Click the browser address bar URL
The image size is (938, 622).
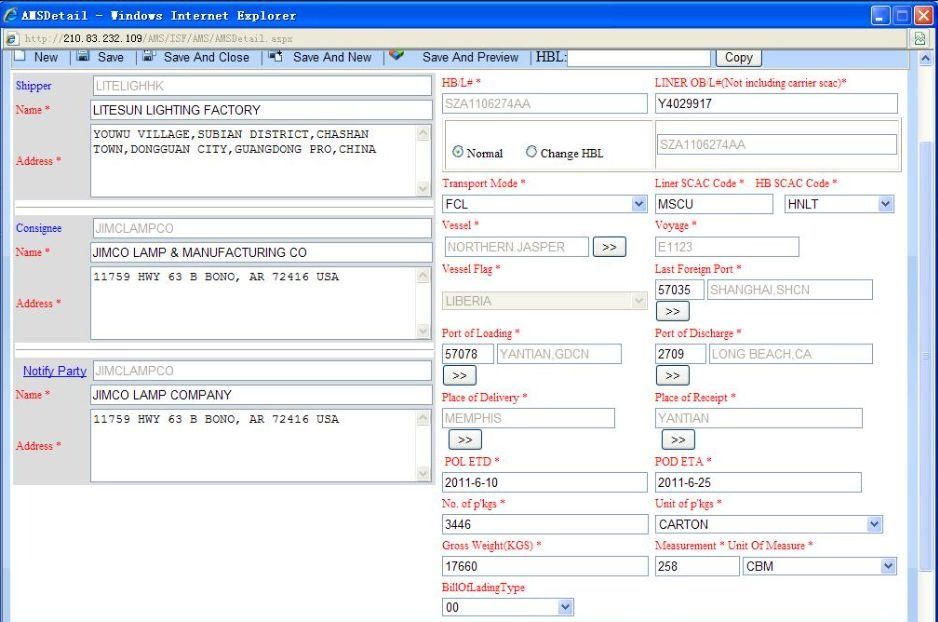tap(158, 39)
